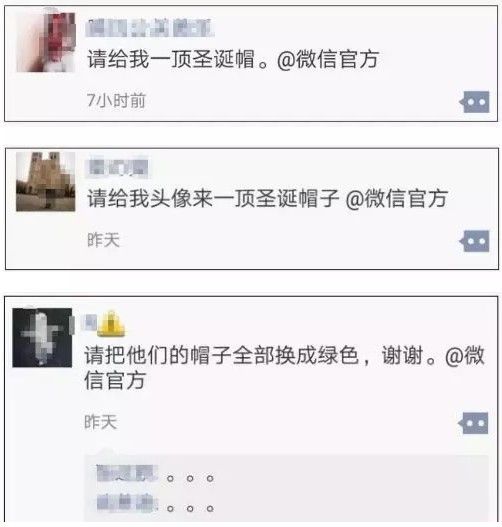Click the 7小时前 timestamp

(116, 100)
